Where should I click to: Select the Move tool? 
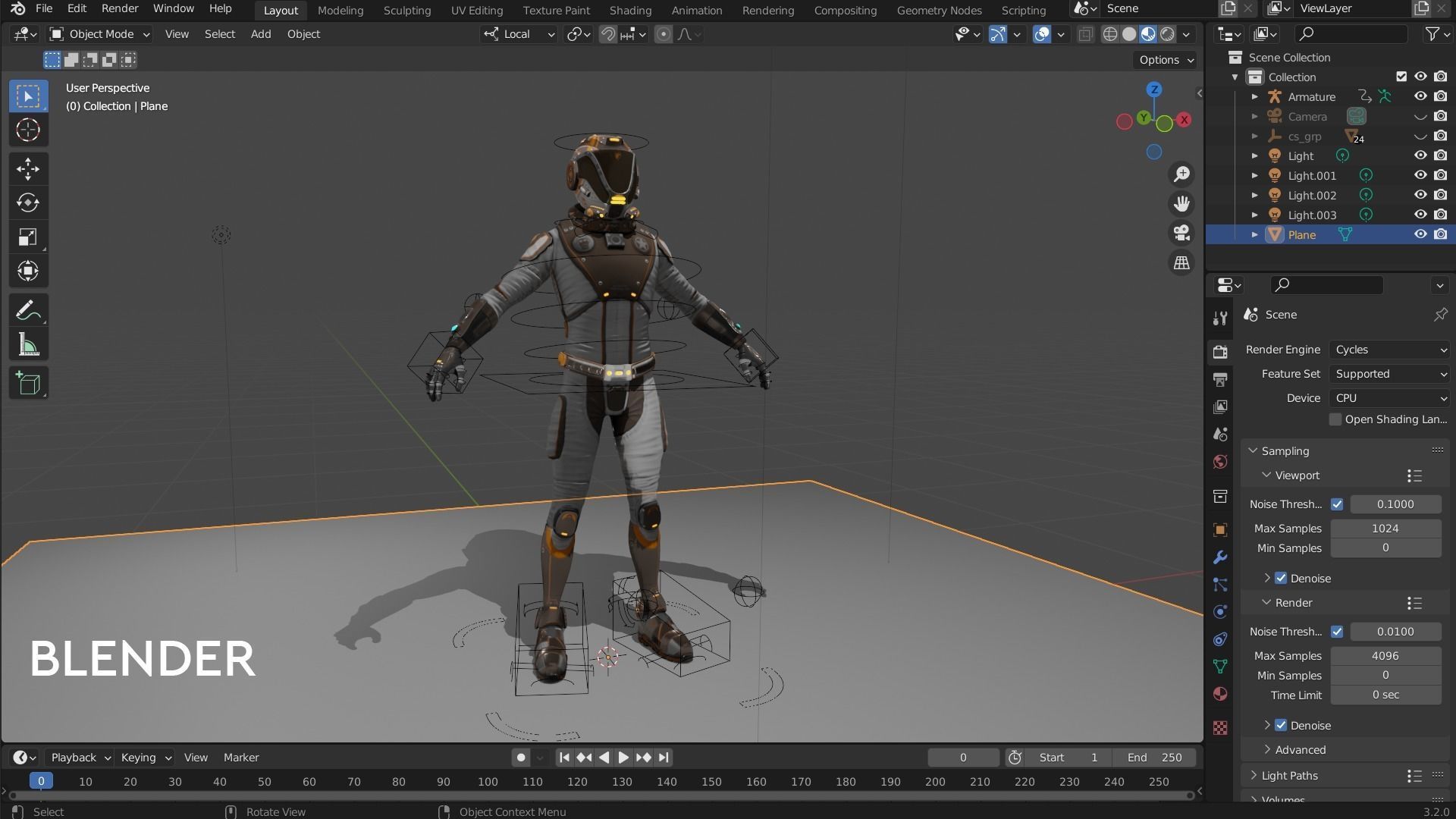point(28,169)
